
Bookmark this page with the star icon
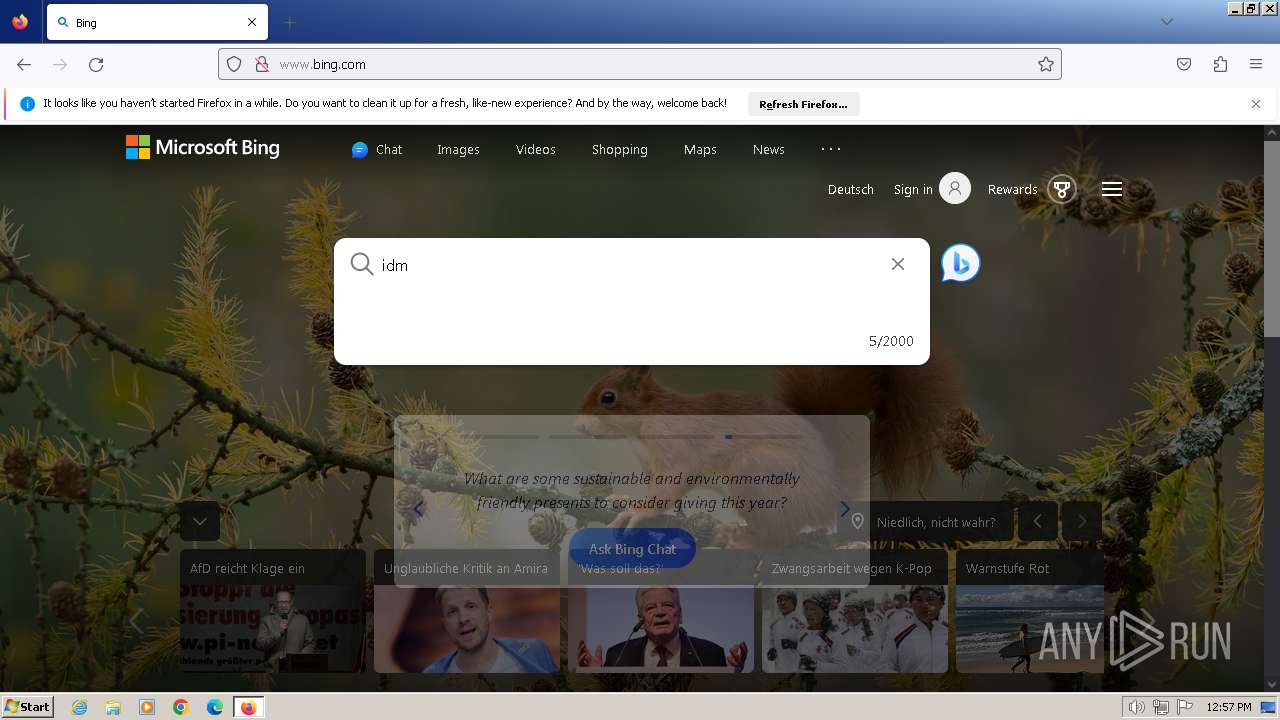click(x=1046, y=64)
